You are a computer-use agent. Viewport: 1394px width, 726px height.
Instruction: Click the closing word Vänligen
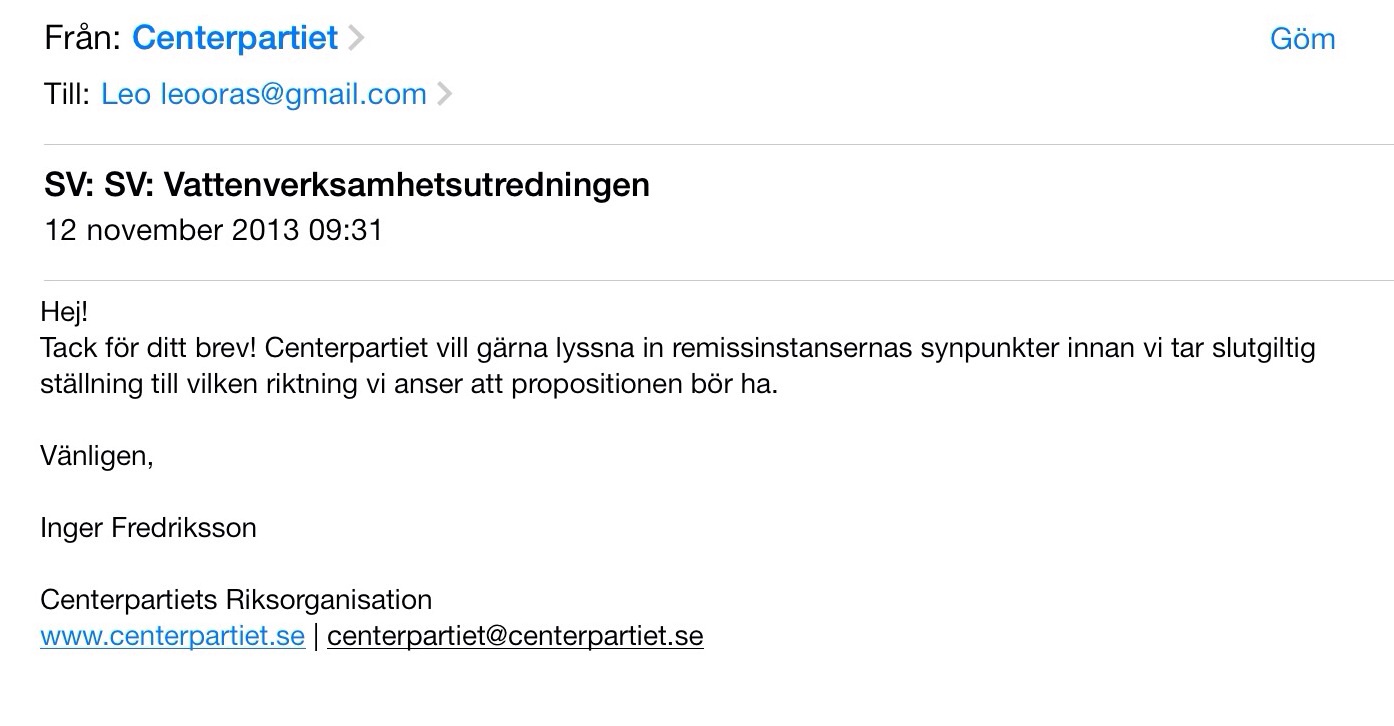coord(97,456)
